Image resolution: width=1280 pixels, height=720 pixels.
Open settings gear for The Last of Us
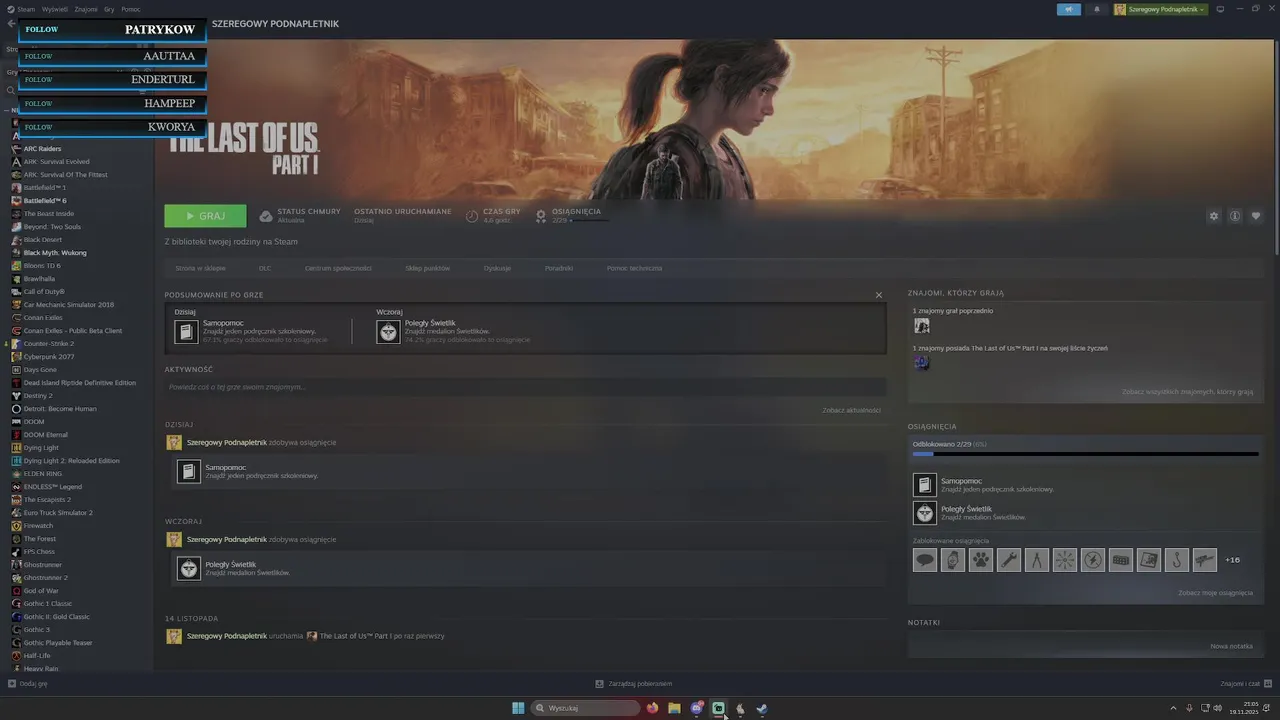1214,216
